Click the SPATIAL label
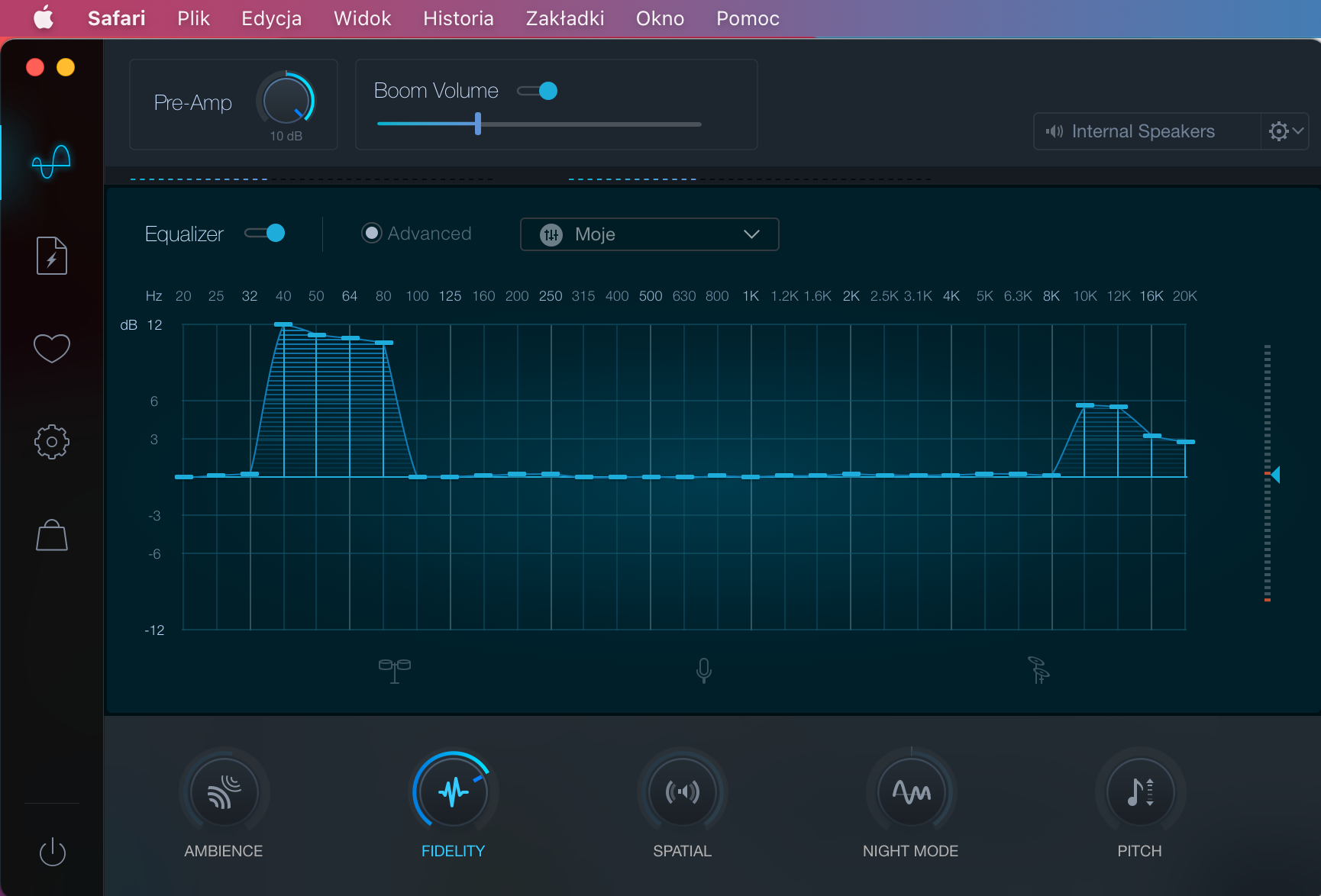This screenshot has width=1321, height=896. click(682, 851)
